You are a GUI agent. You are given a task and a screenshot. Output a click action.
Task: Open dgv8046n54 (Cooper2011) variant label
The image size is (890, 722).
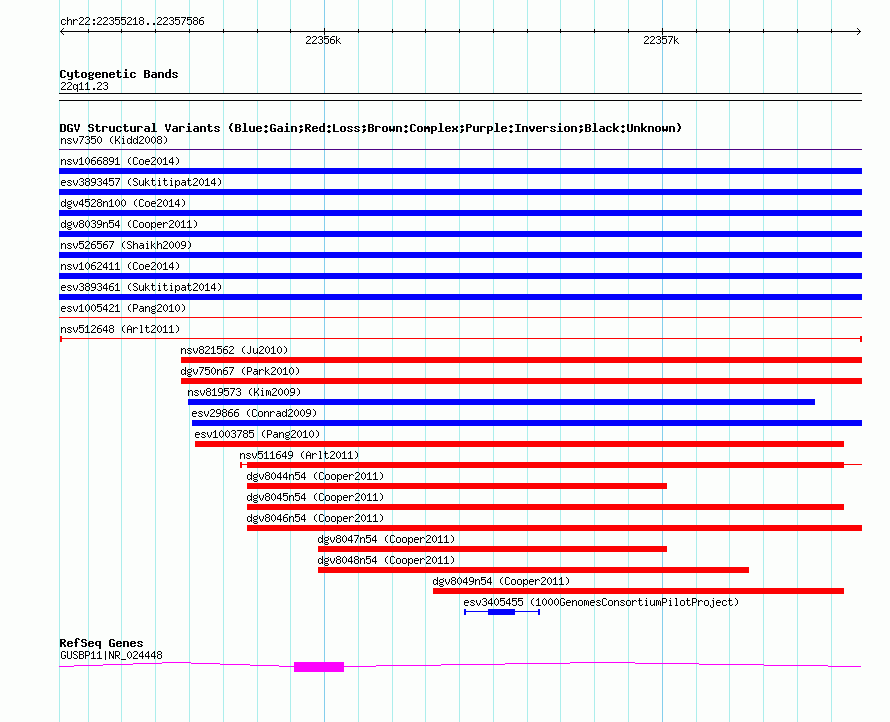click(x=315, y=518)
